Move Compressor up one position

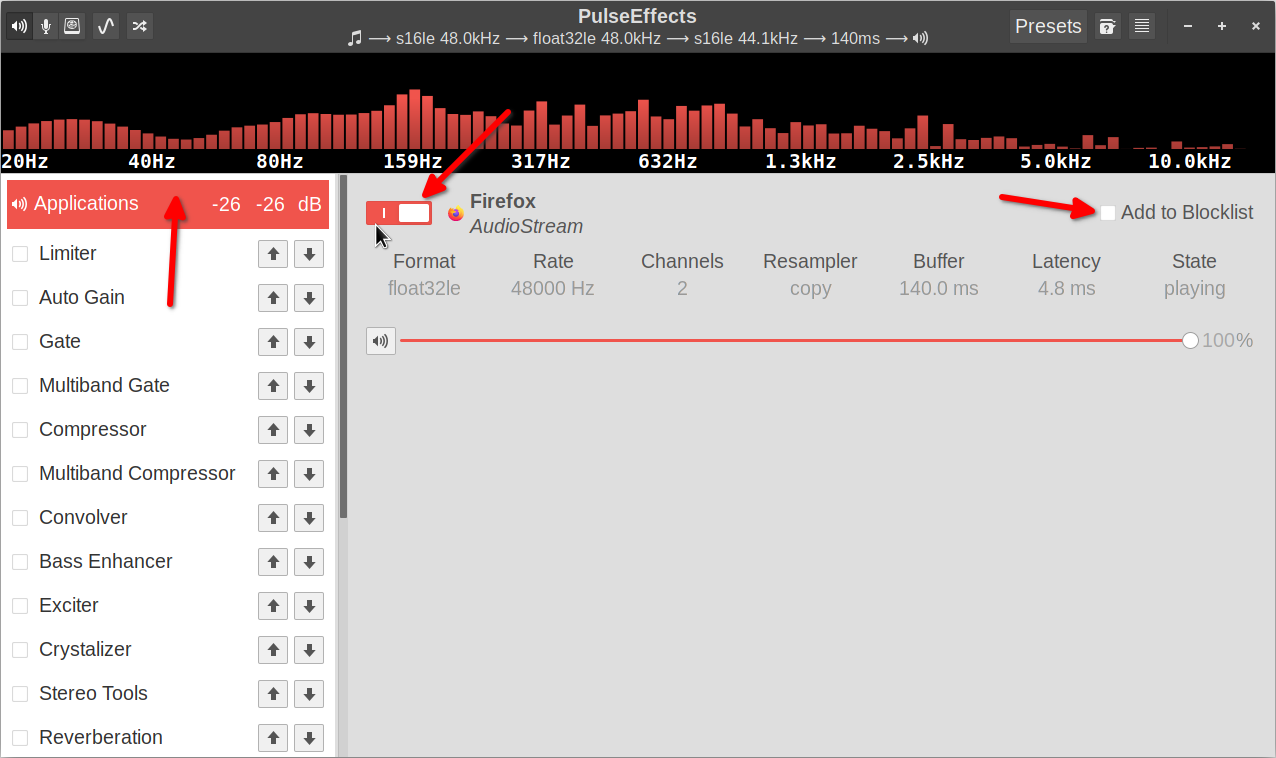click(x=273, y=430)
